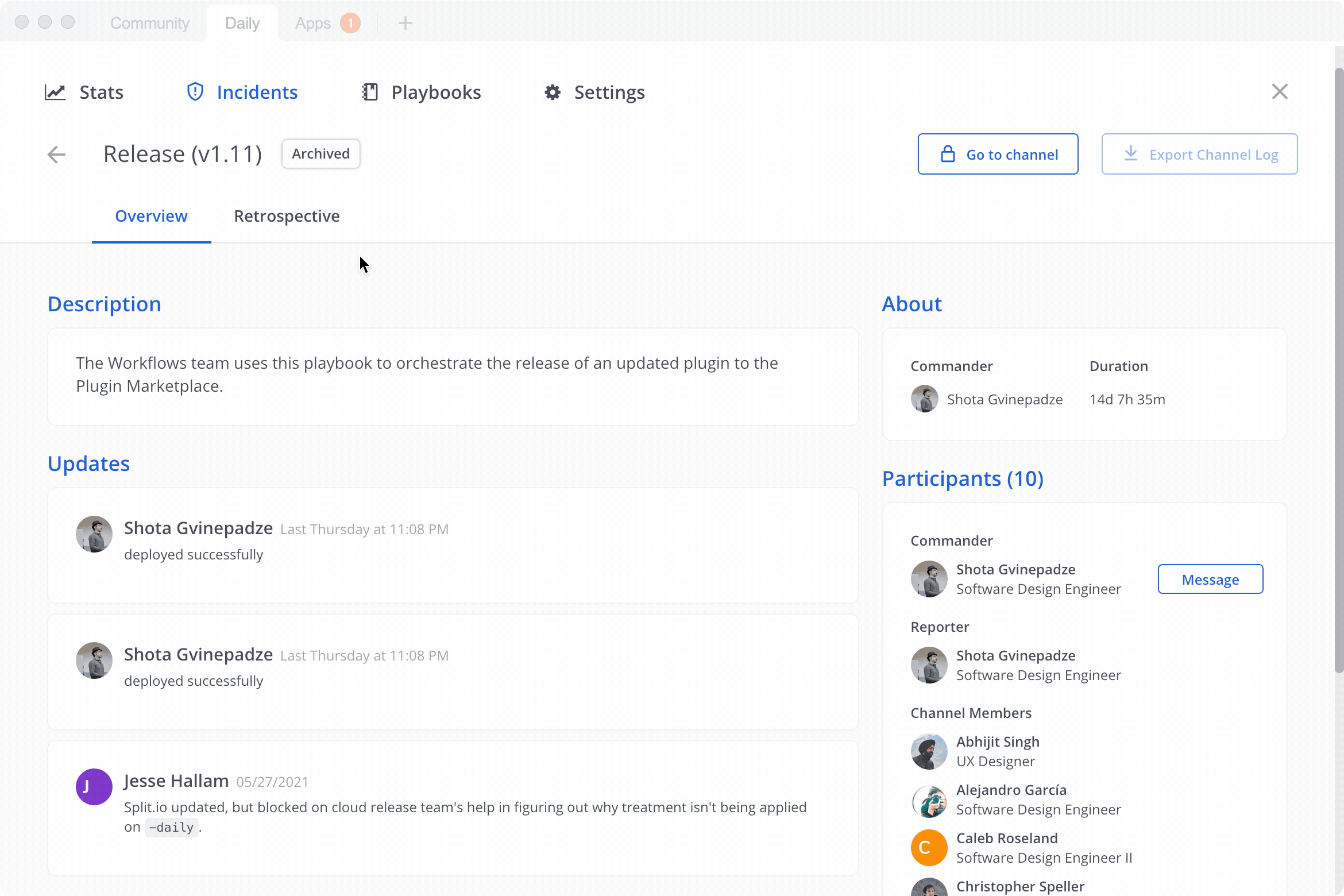
Task: Select the Overview tab
Action: 151,216
